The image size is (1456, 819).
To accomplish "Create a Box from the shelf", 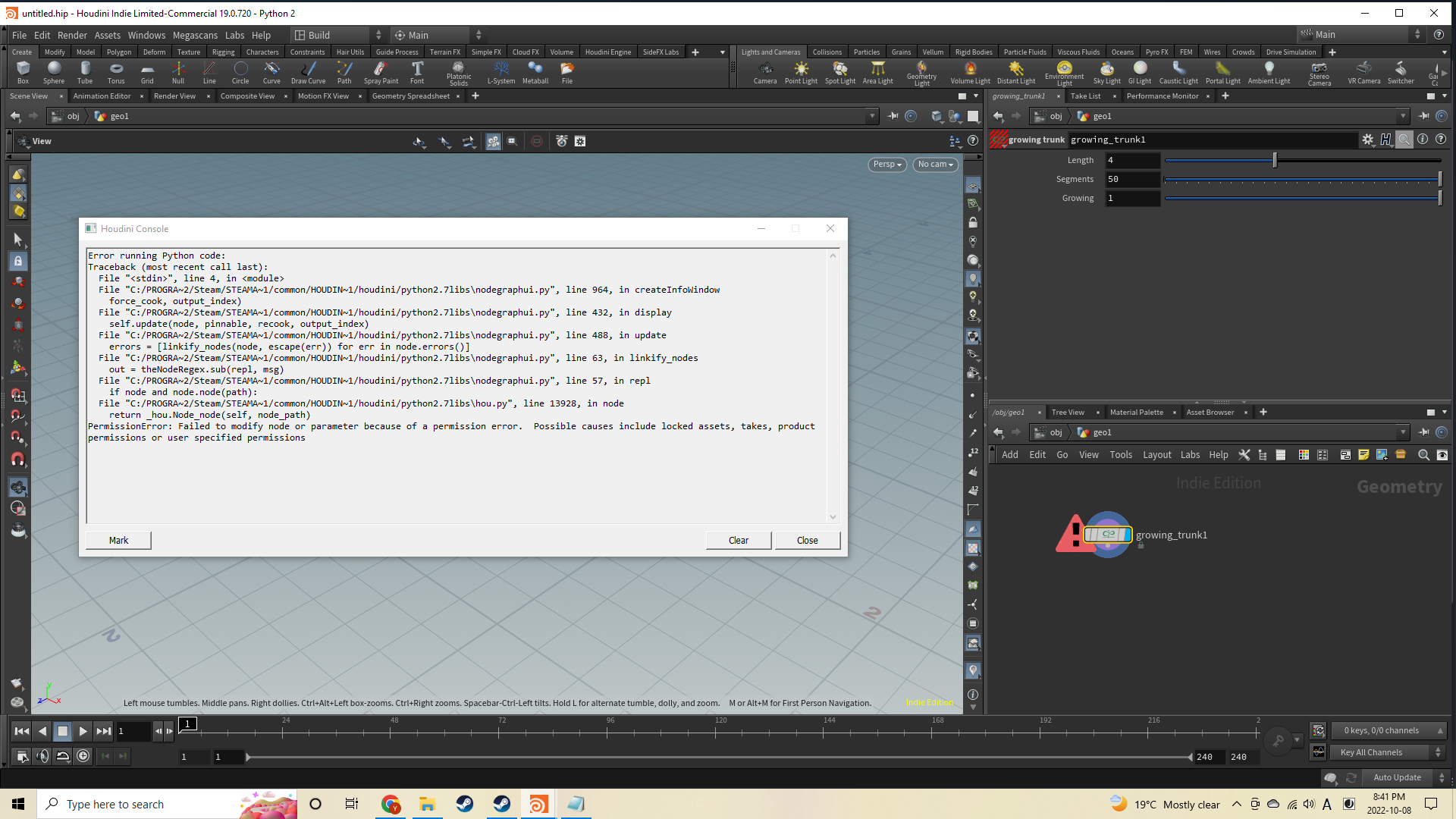I will pos(23,72).
